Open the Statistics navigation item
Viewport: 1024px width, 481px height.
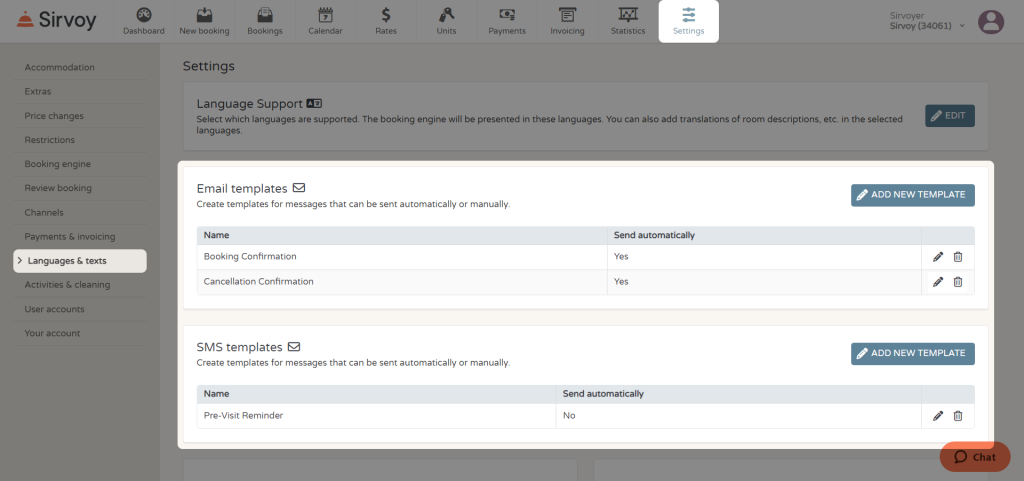click(x=628, y=21)
